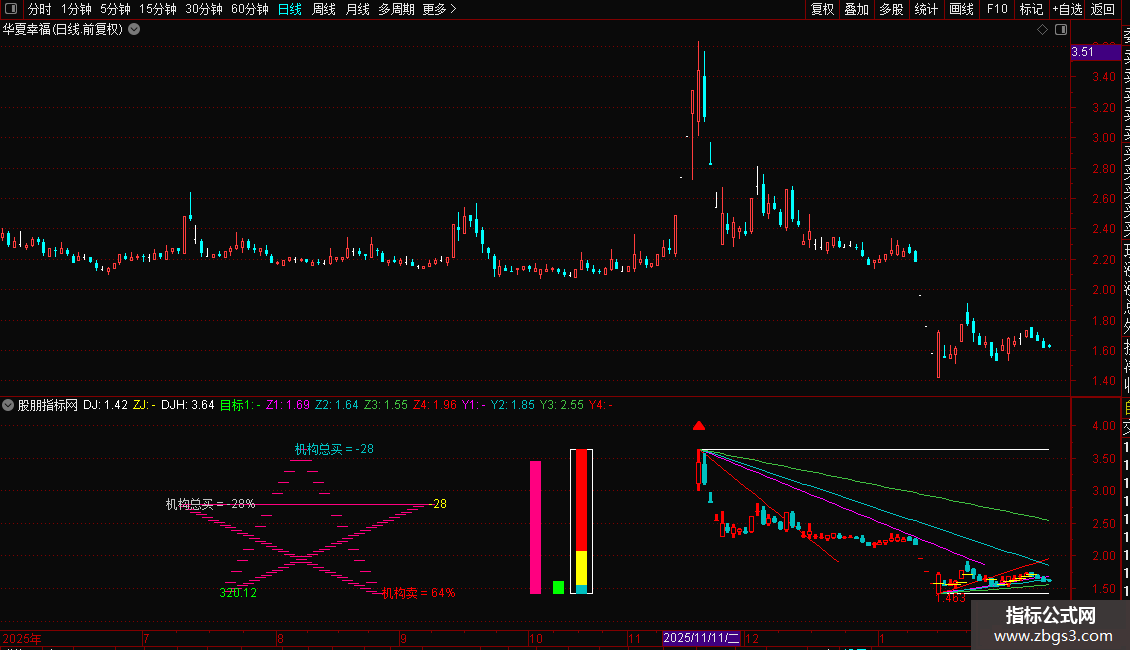Click the diamond icon above price axis
Viewport: 1130px width, 650px height.
(x=1042, y=30)
